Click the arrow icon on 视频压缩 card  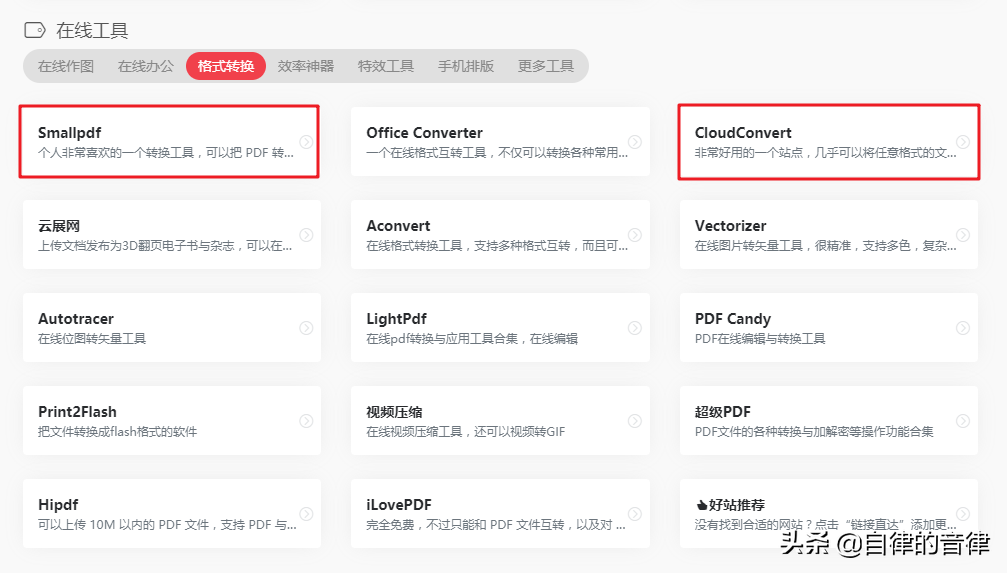[635, 421]
